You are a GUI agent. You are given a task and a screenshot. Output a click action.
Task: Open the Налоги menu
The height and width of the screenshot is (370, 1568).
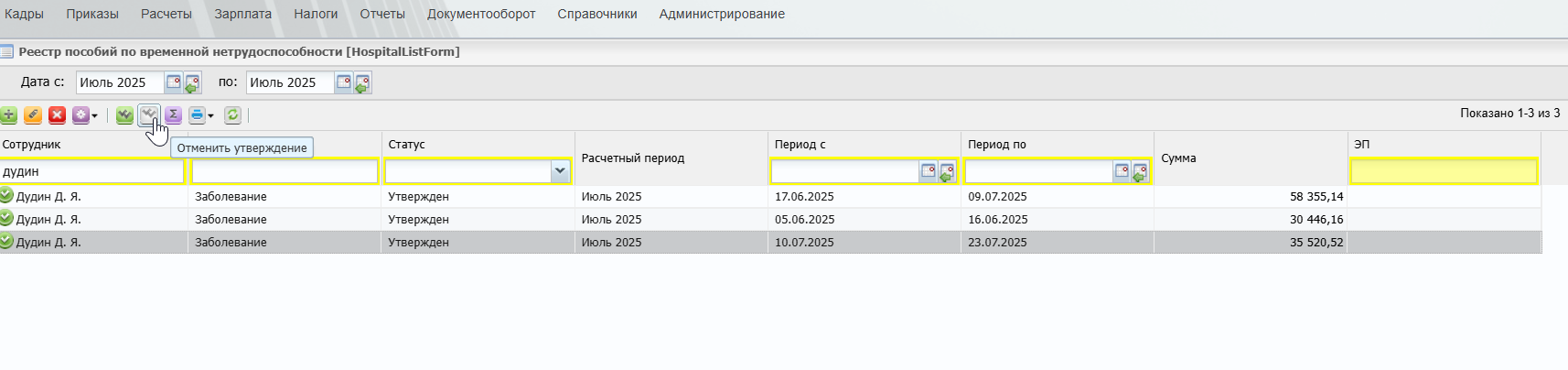pyautogui.click(x=316, y=14)
